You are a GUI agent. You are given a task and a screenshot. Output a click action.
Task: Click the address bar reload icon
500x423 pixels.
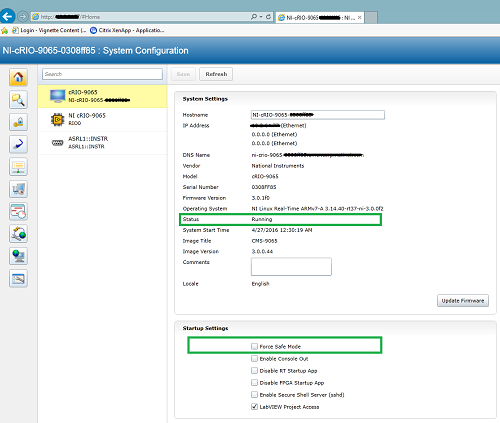click(x=268, y=16)
